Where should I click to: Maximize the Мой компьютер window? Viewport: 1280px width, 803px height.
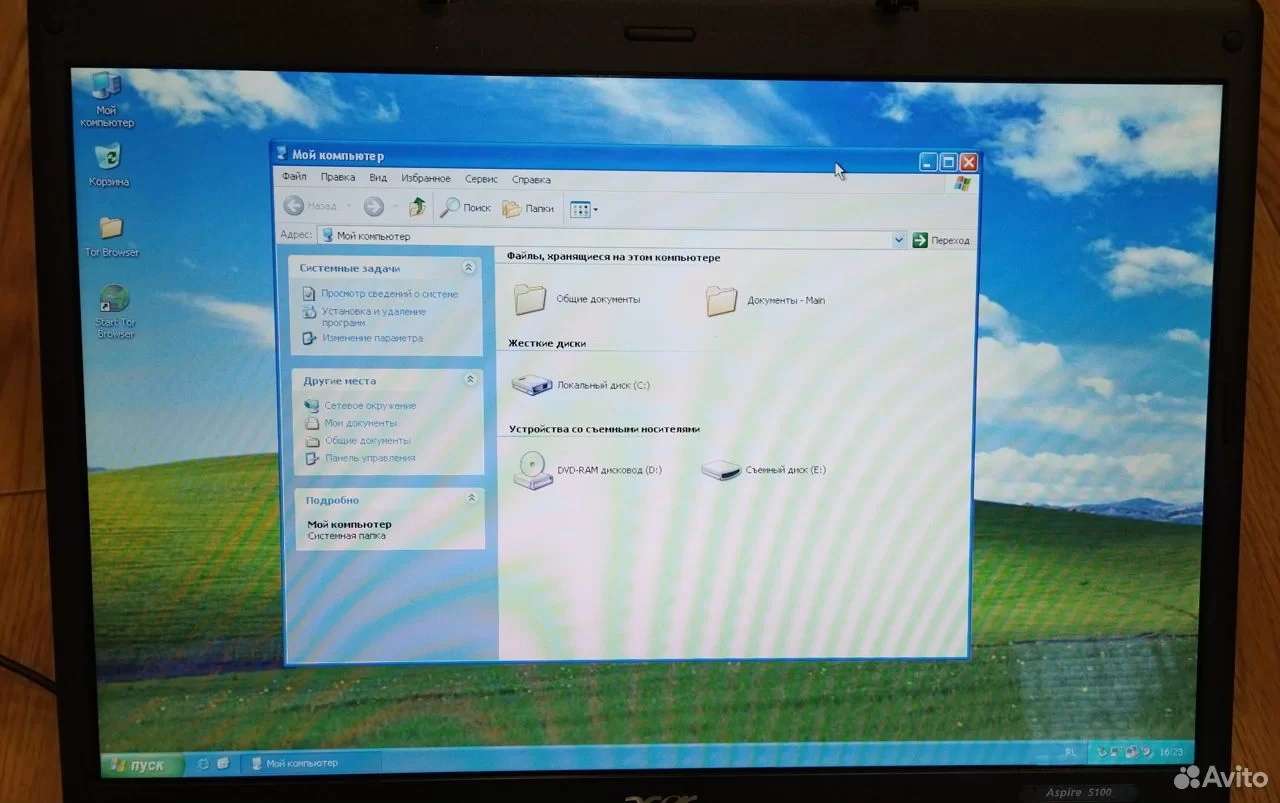click(x=948, y=161)
